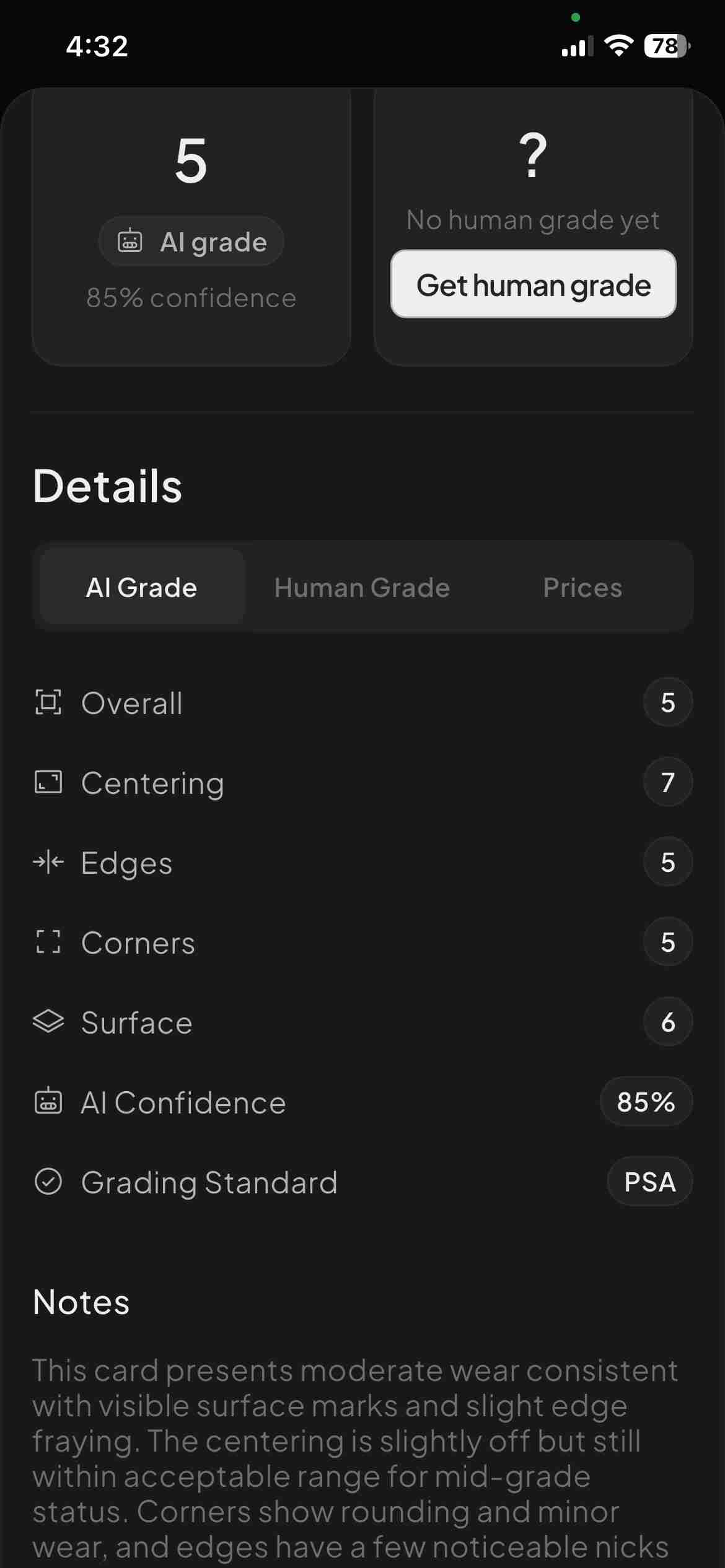Tap the Notes description paragraph

point(353,1458)
